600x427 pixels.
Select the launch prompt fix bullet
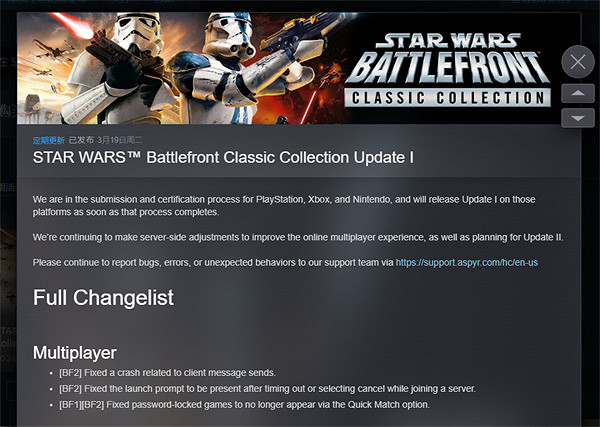pos(267,389)
